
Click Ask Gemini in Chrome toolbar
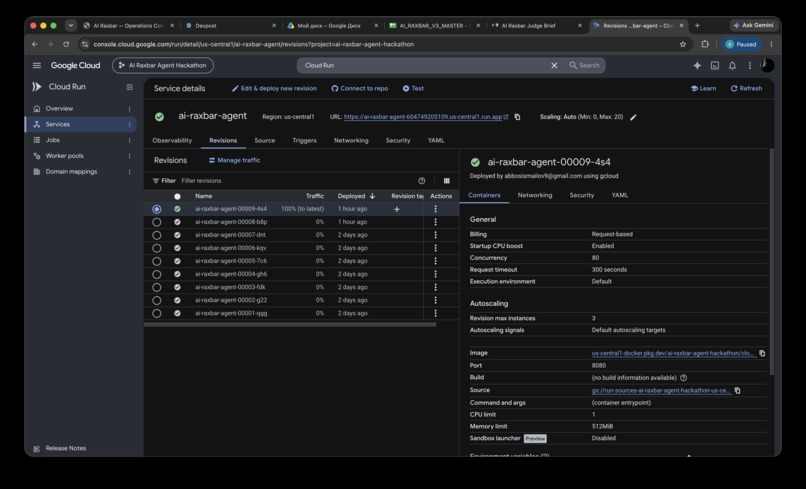754,25
